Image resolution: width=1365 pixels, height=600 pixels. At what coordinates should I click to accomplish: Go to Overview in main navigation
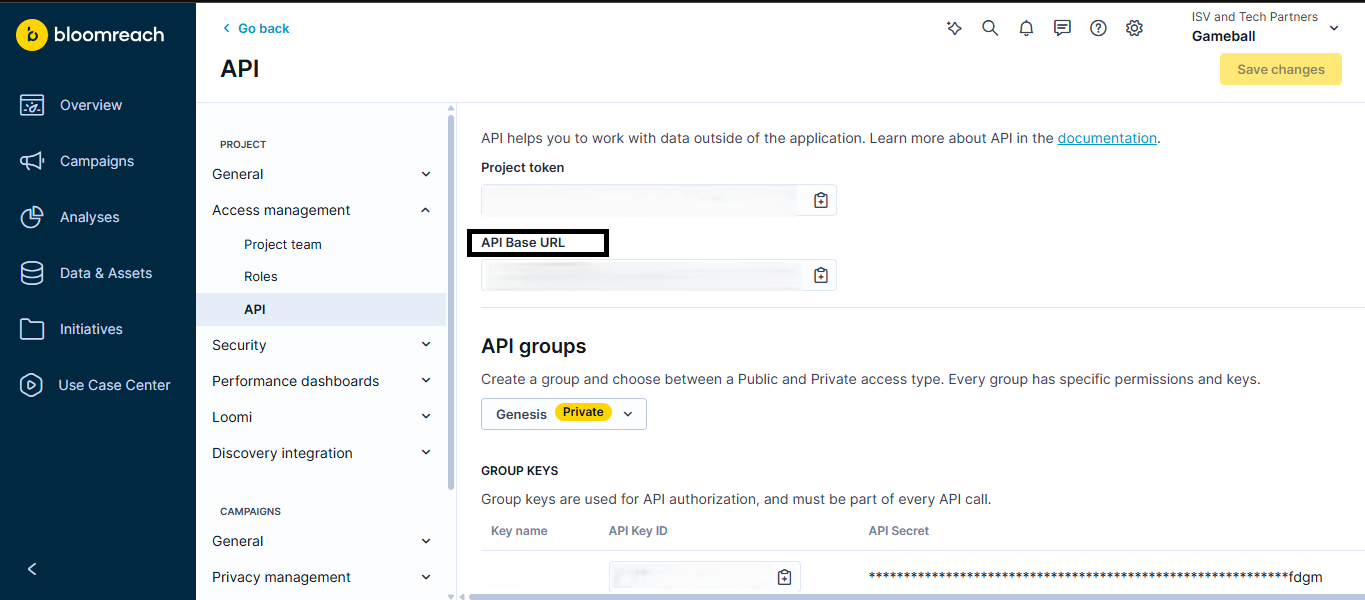pos(91,105)
